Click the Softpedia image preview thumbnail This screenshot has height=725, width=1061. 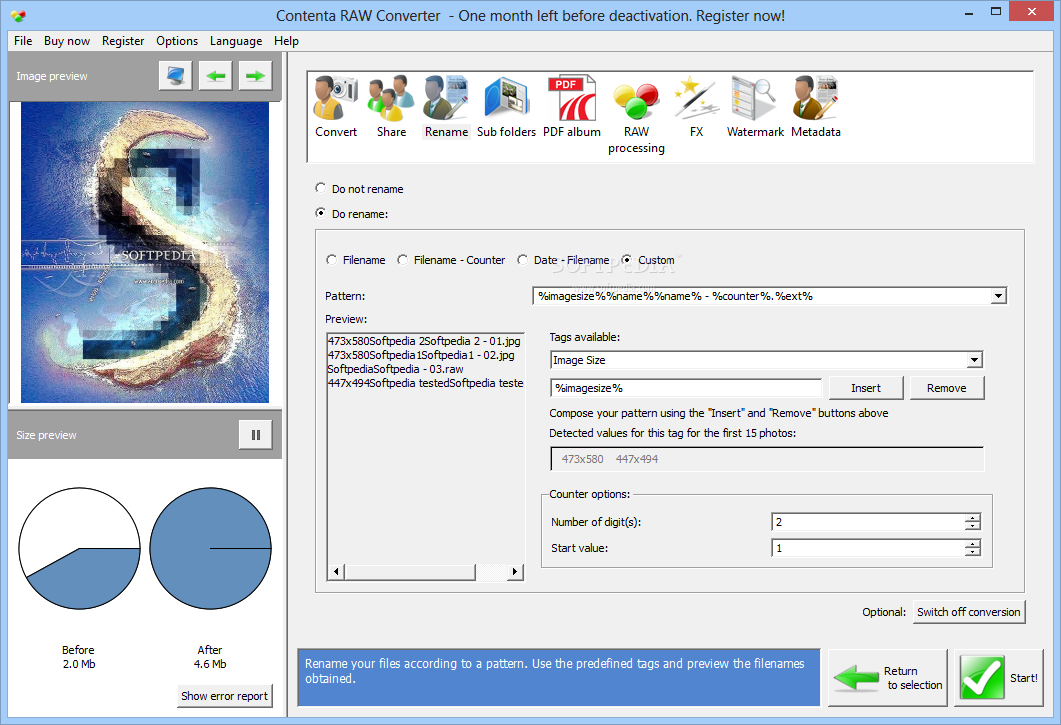tap(145, 252)
